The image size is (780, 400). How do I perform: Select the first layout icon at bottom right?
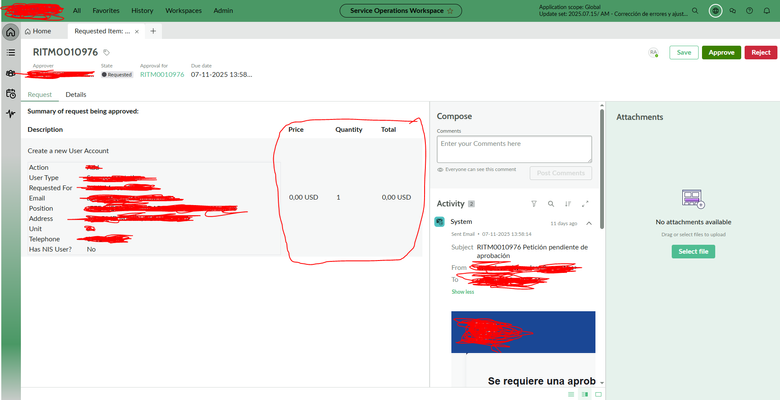tap(571, 395)
